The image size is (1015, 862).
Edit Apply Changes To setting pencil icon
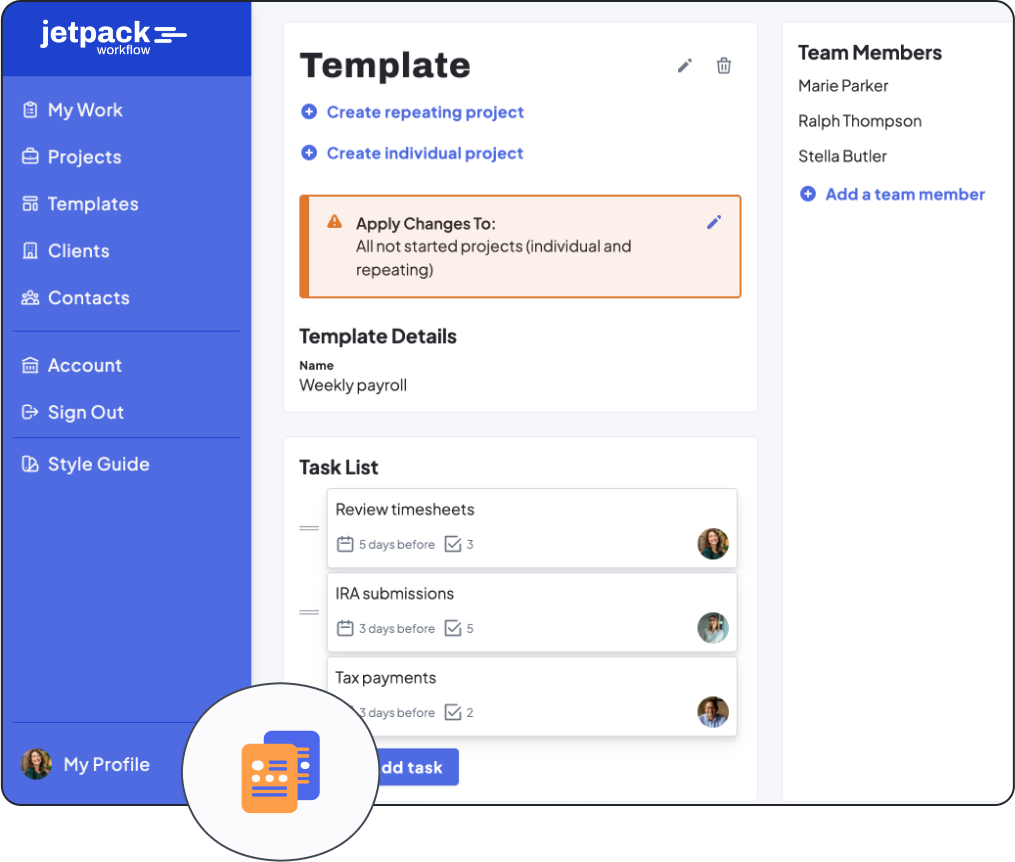714,222
